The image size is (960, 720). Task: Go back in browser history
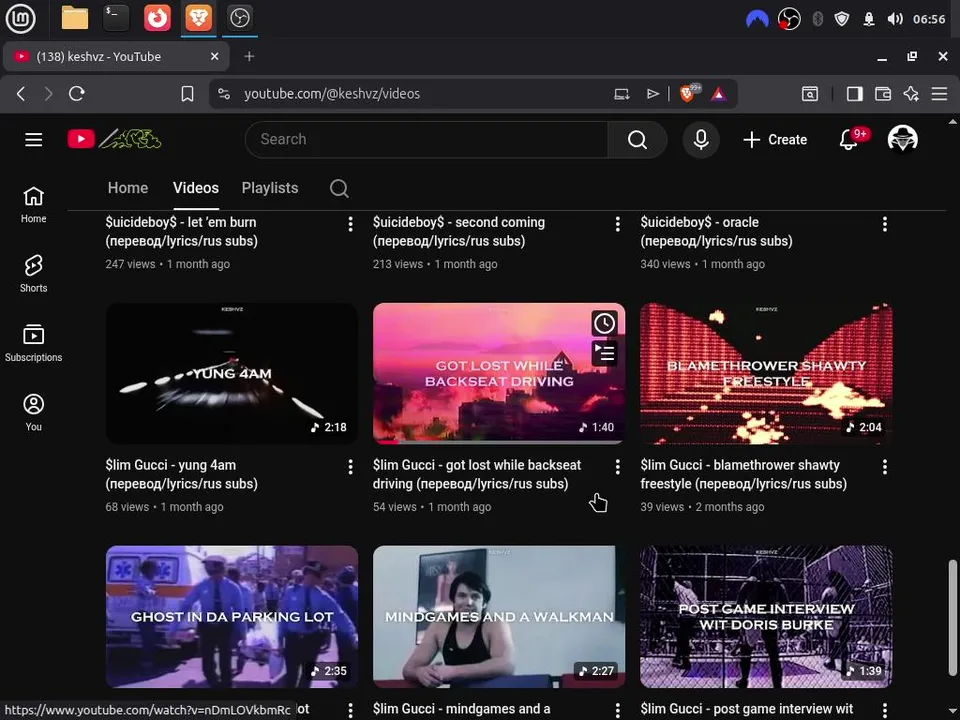[21, 94]
